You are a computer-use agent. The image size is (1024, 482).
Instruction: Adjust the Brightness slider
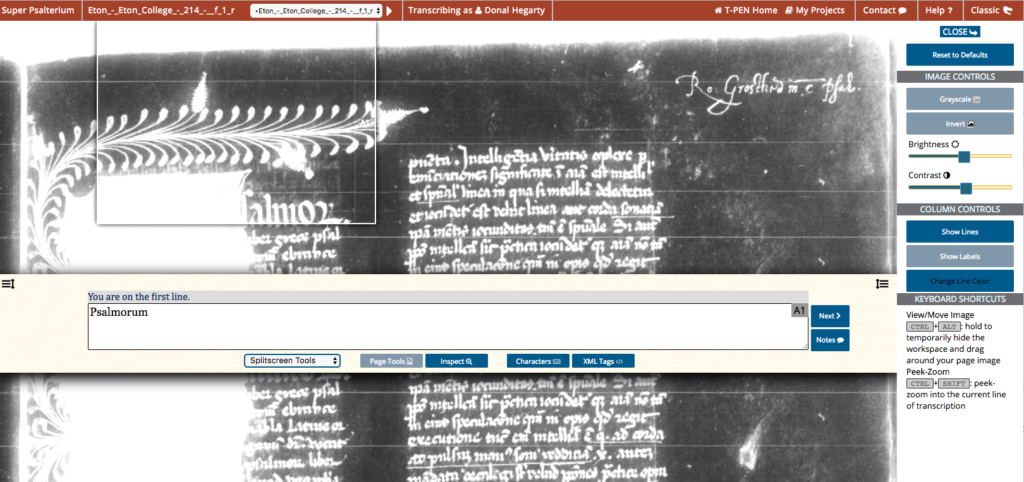click(963, 157)
